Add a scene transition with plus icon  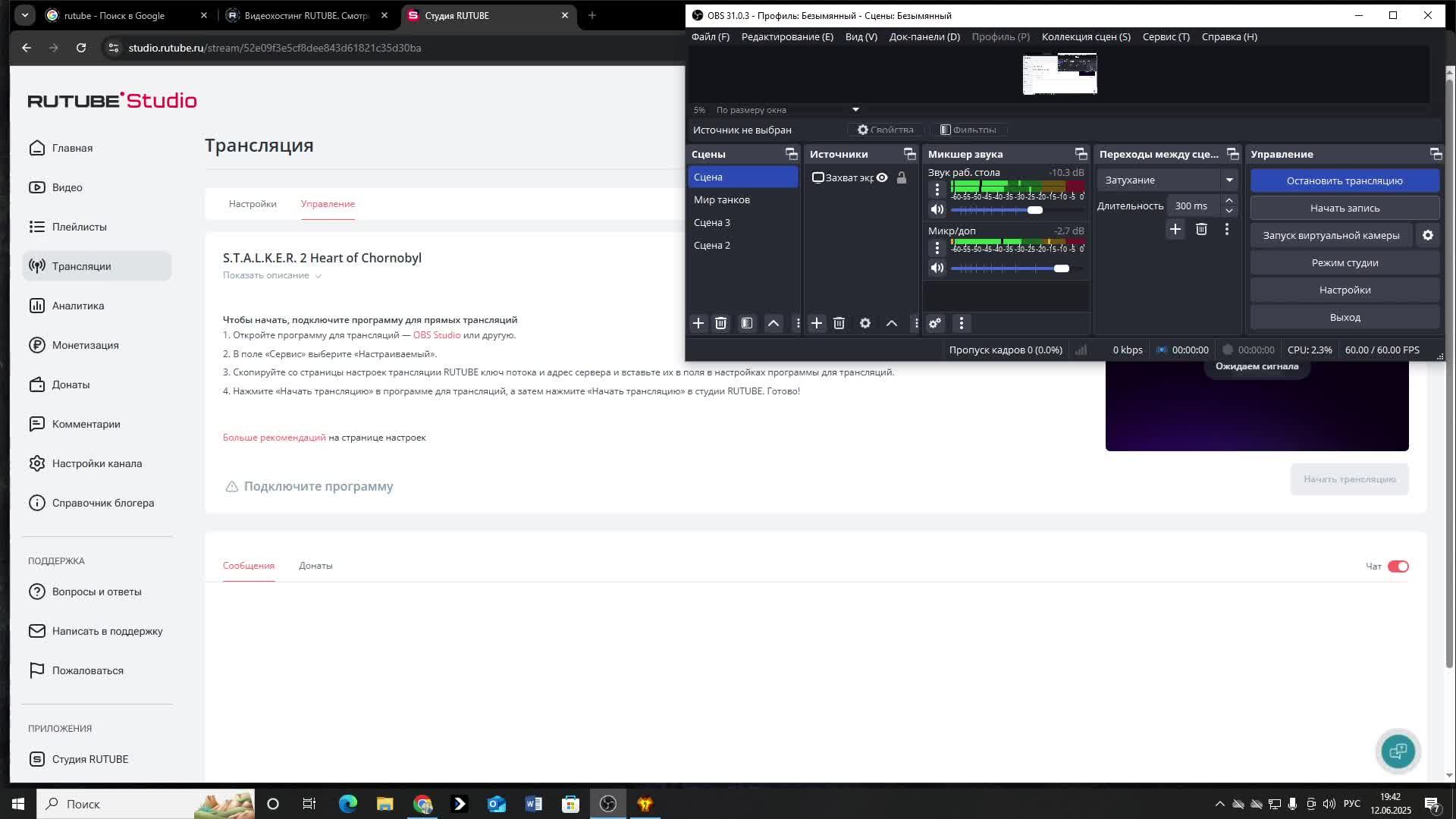(x=1175, y=229)
